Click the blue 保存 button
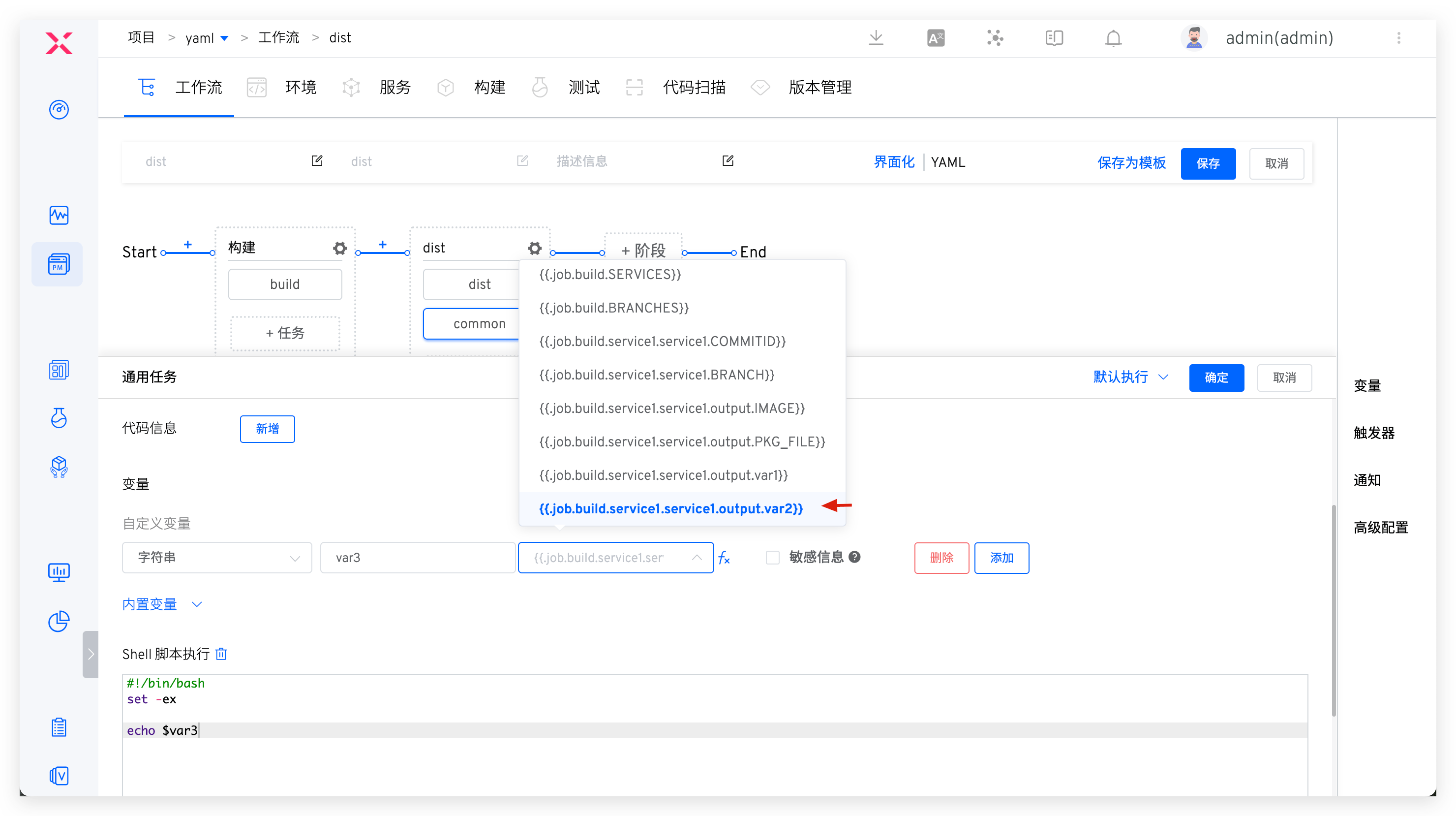The width and height of the screenshot is (1456, 816). point(1207,163)
